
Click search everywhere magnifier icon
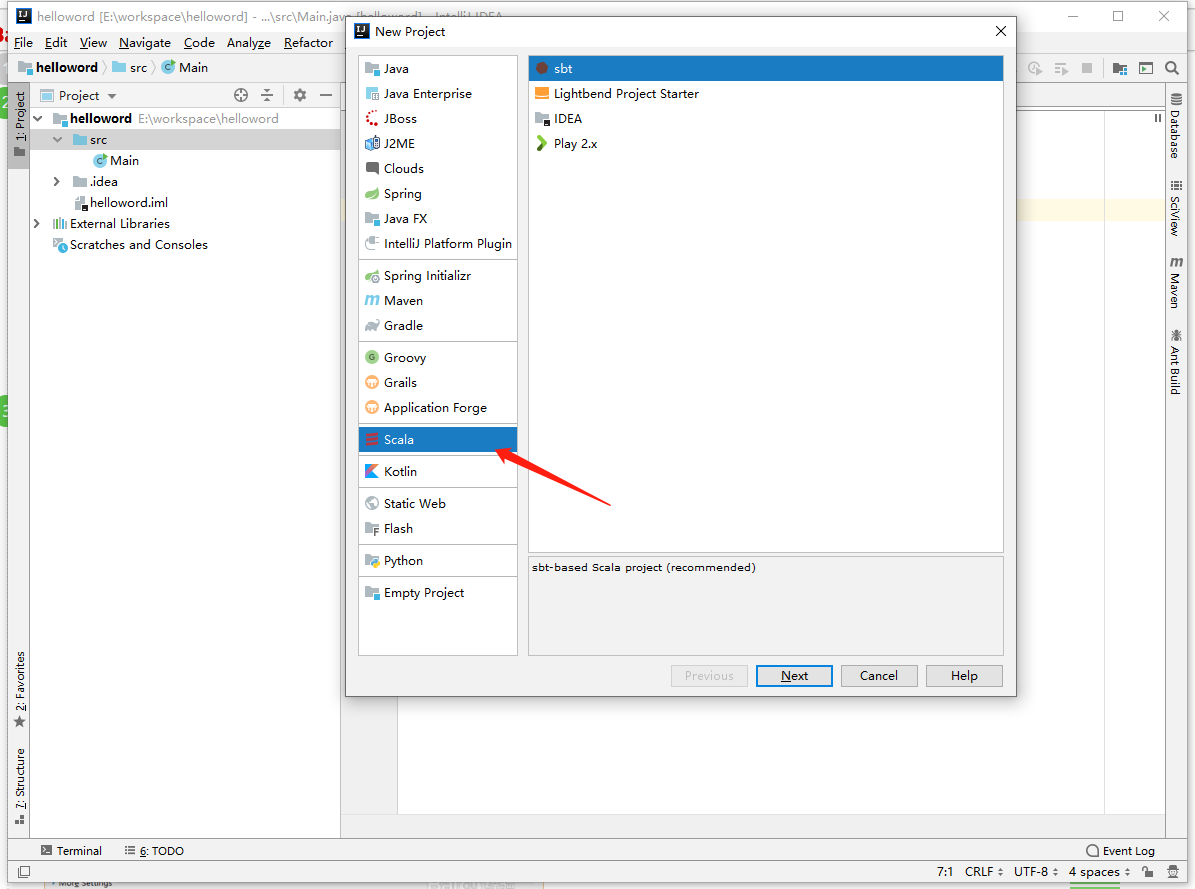tap(1172, 69)
